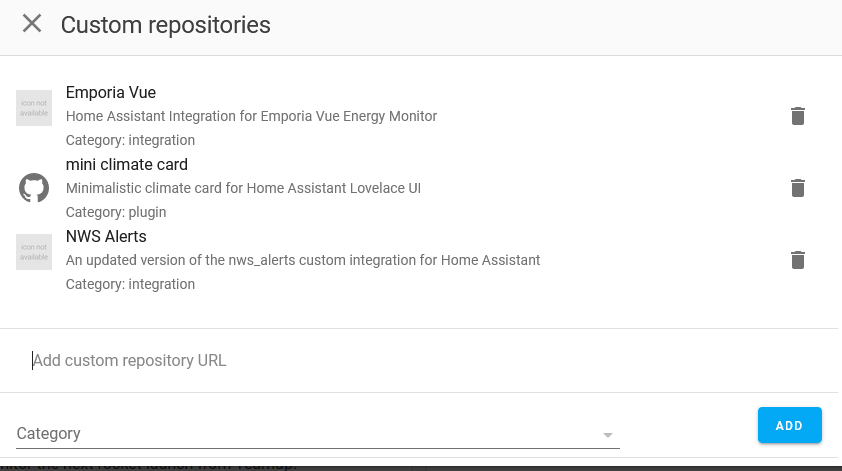The width and height of the screenshot is (842, 471).
Task: Open the NWS Alerts repository title
Action: pos(106,237)
